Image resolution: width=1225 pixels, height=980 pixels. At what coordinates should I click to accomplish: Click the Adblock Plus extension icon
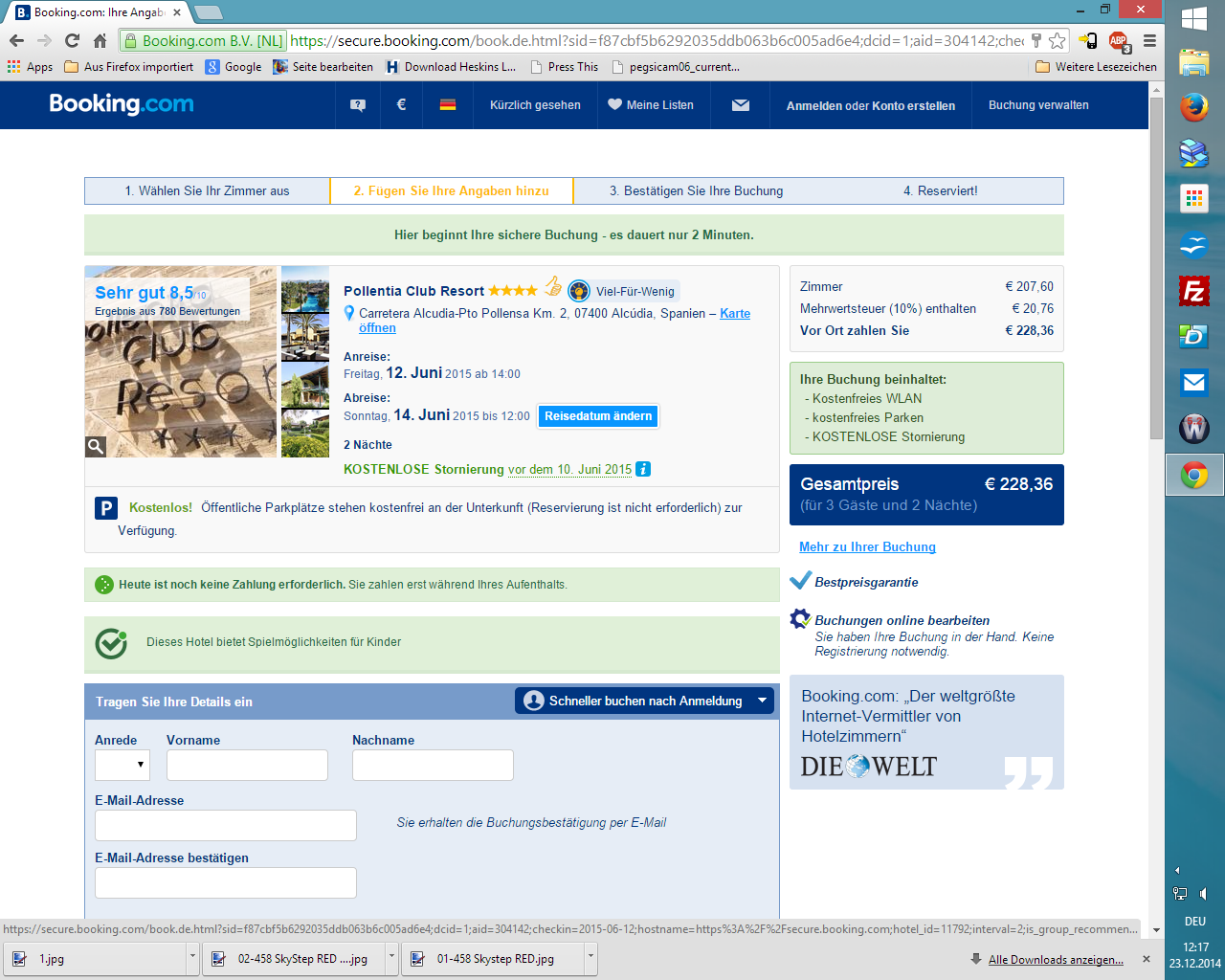tap(1118, 40)
